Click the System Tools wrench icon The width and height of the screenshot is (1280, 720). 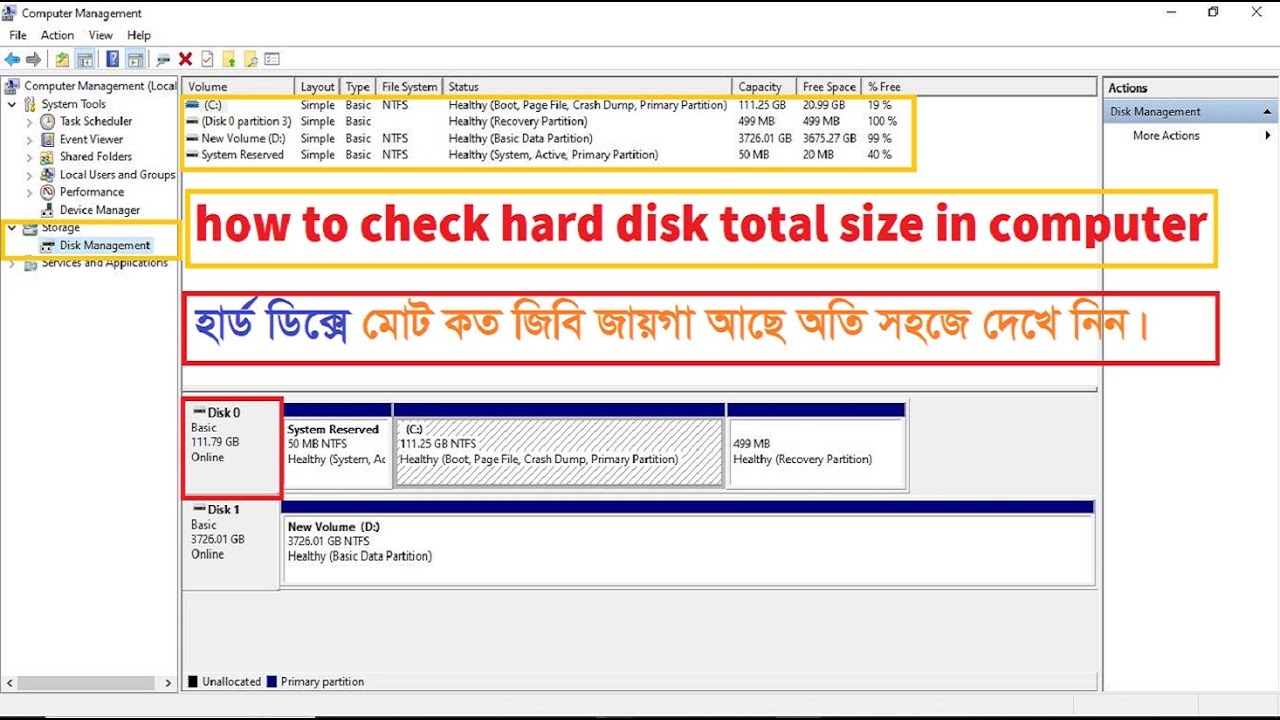(30, 104)
